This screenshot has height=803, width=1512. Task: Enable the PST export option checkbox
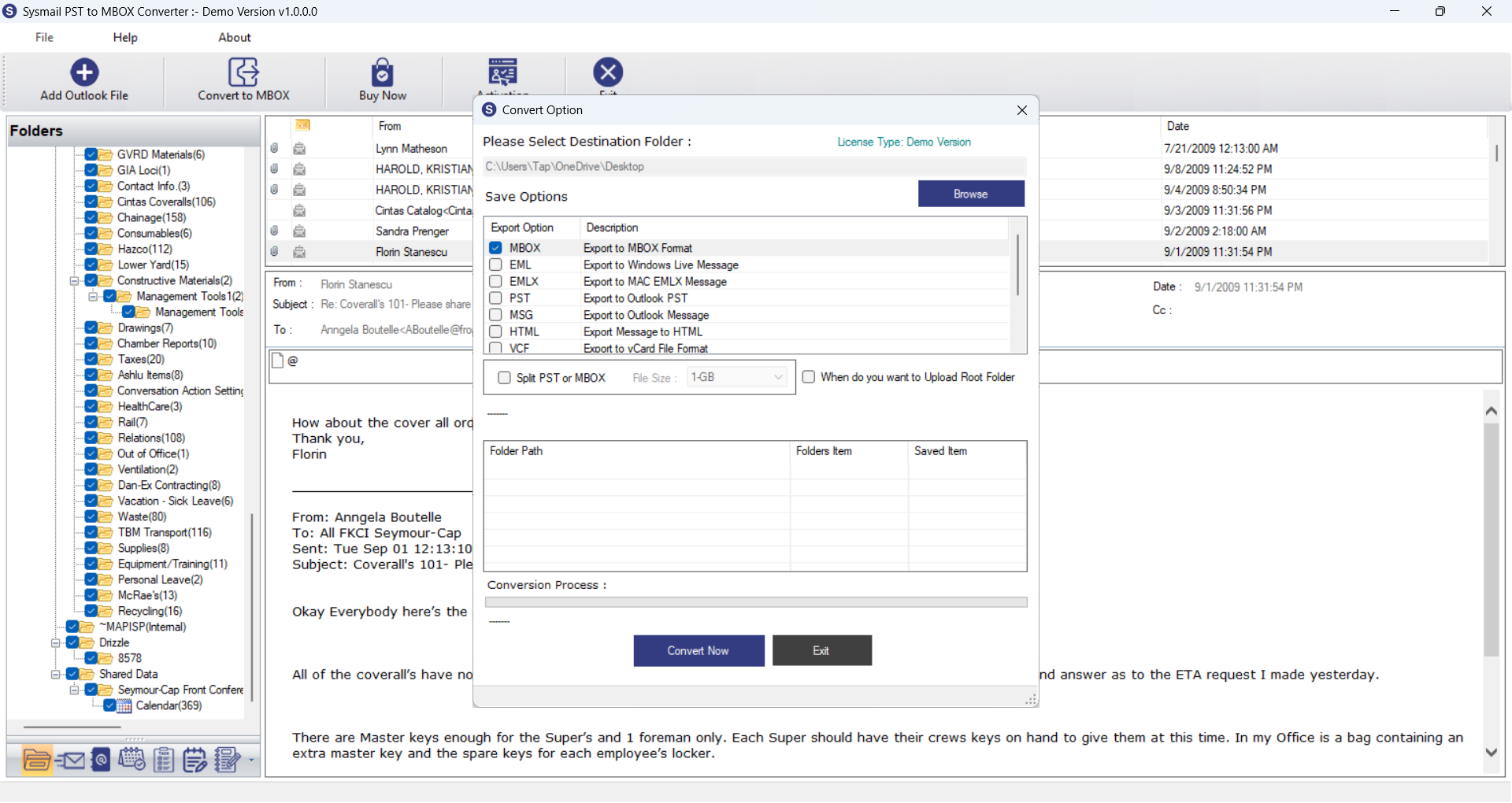tap(495, 298)
